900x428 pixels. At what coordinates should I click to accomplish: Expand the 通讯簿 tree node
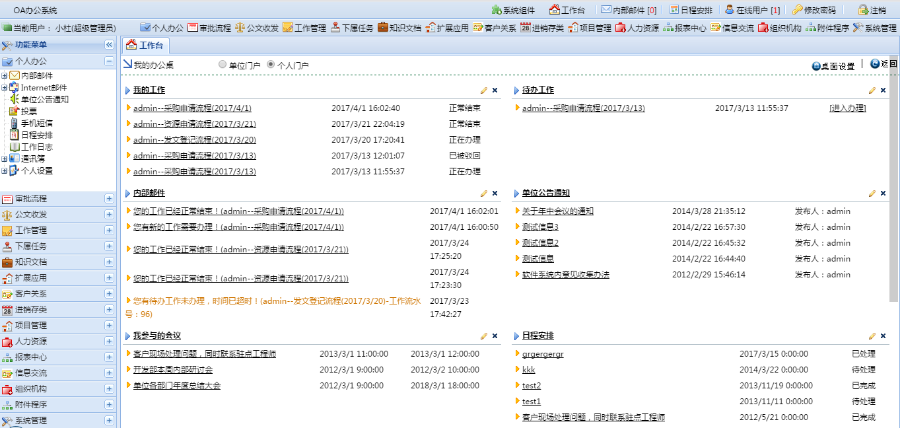point(4,158)
